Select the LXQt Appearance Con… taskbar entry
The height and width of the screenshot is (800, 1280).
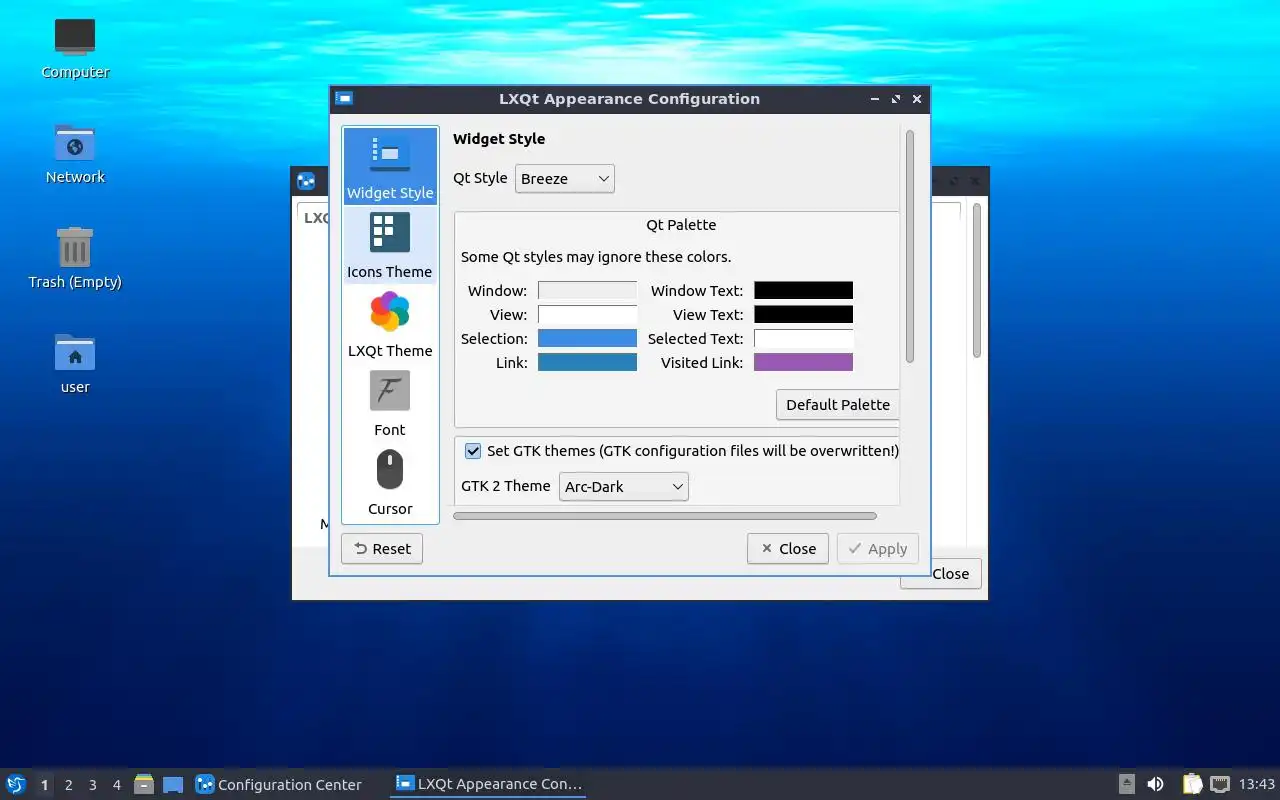(488, 785)
